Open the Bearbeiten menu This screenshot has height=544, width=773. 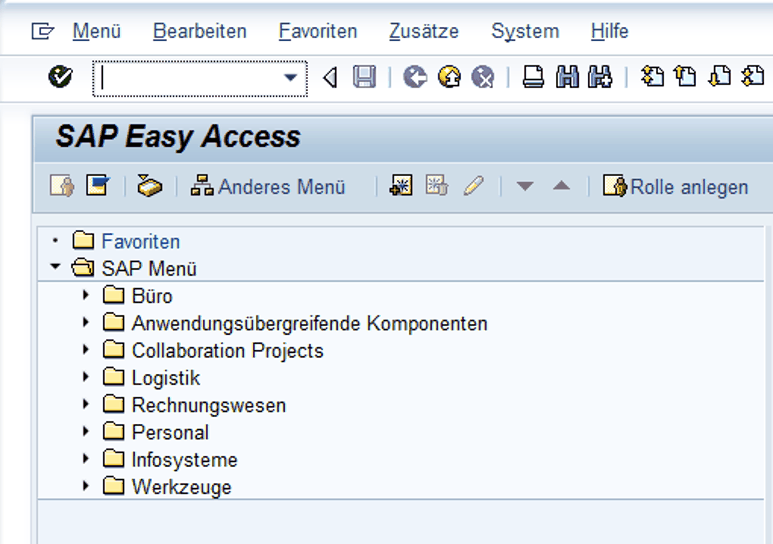(x=200, y=32)
